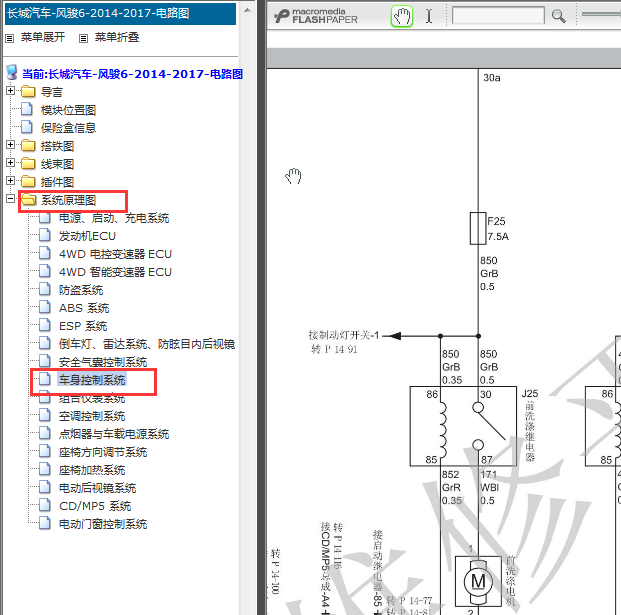Open 座椅加热系统 diagram
621x615 pixels.
point(92,470)
